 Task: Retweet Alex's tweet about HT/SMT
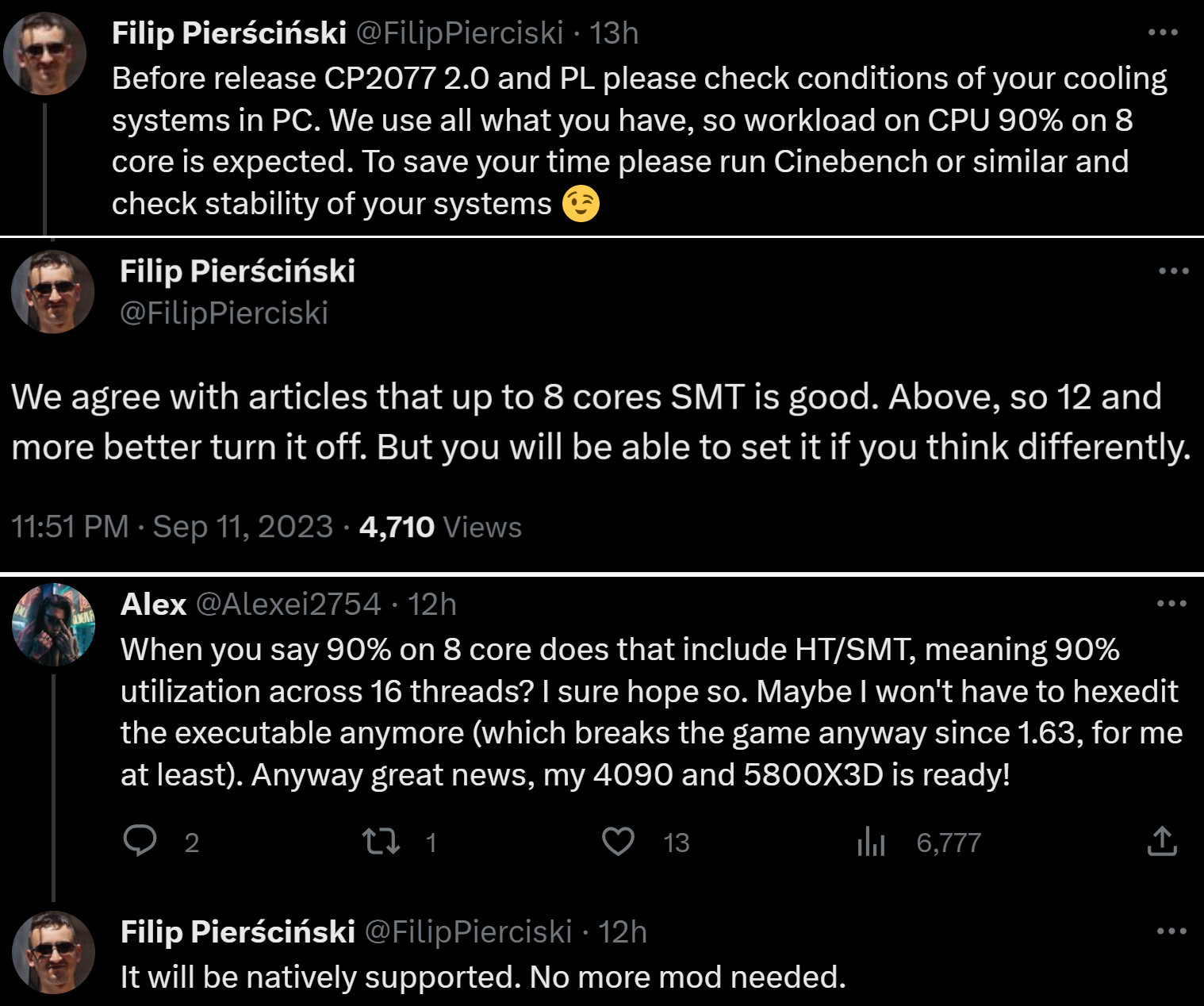click(x=381, y=841)
